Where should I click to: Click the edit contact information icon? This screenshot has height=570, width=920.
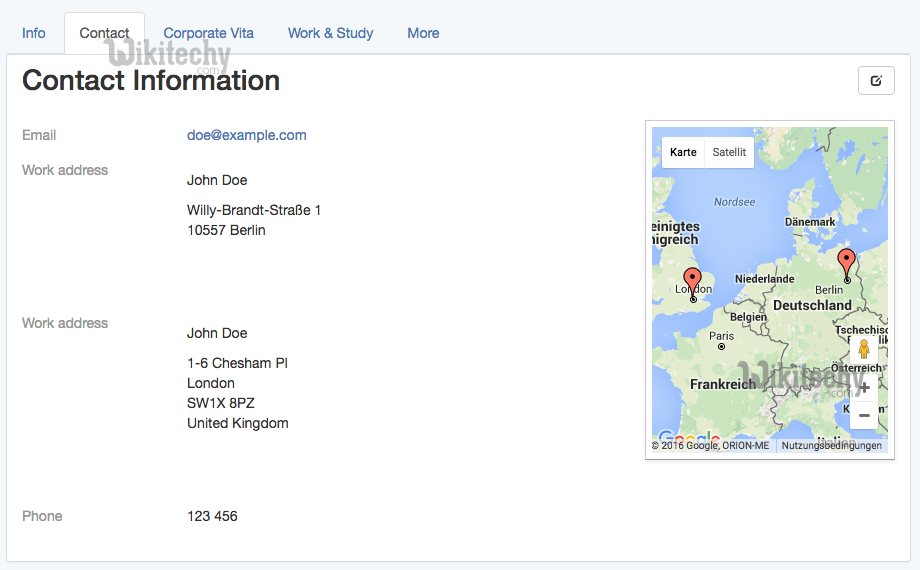[876, 81]
